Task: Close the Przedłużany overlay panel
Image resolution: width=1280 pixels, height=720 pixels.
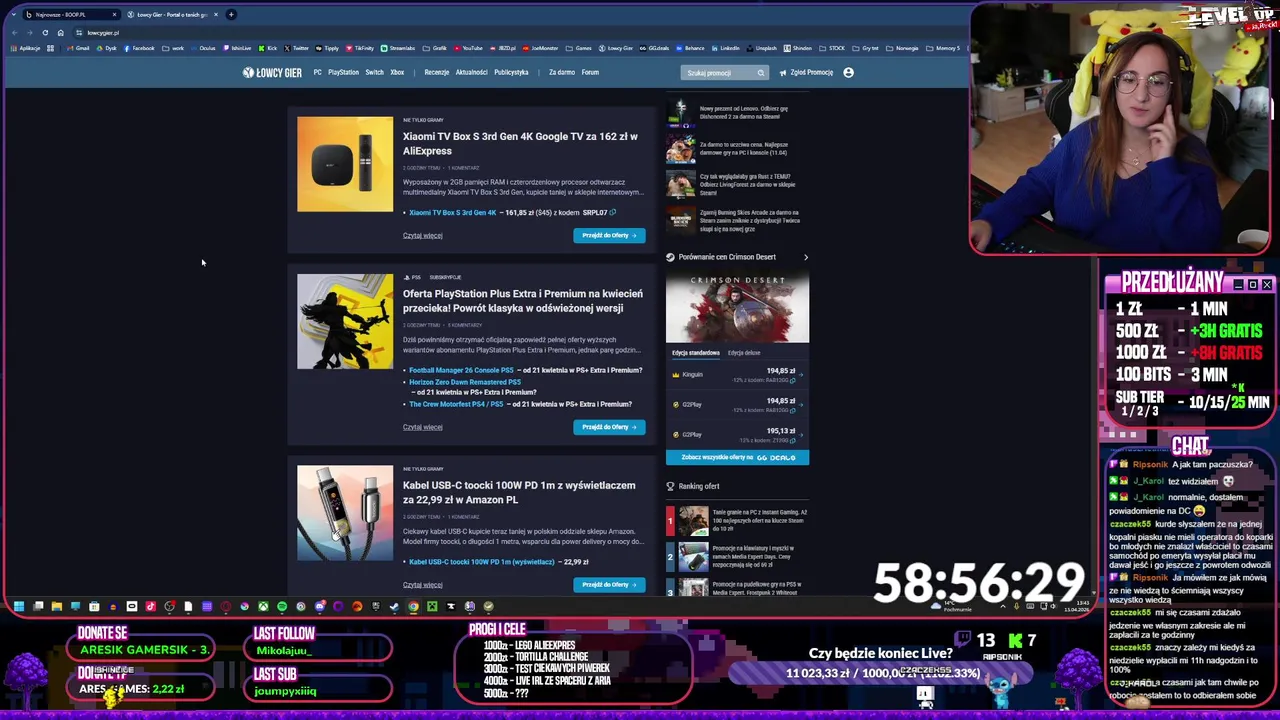Action: [x=1267, y=285]
